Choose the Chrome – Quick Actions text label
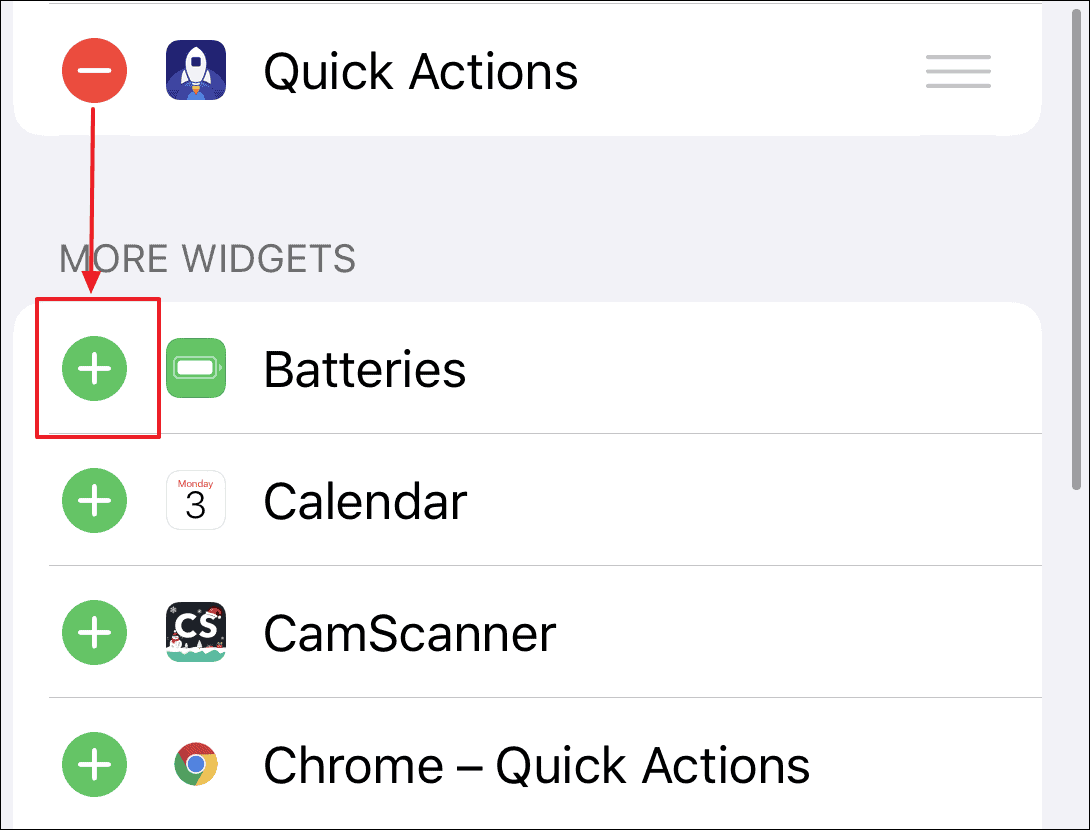 [x=536, y=766]
